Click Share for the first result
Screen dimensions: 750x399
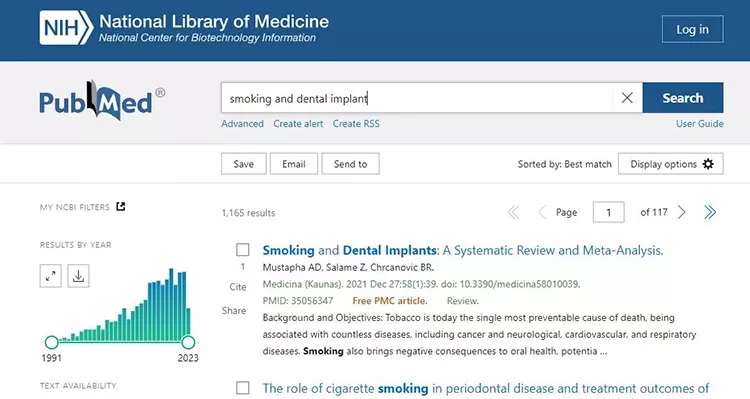[234, 310]
